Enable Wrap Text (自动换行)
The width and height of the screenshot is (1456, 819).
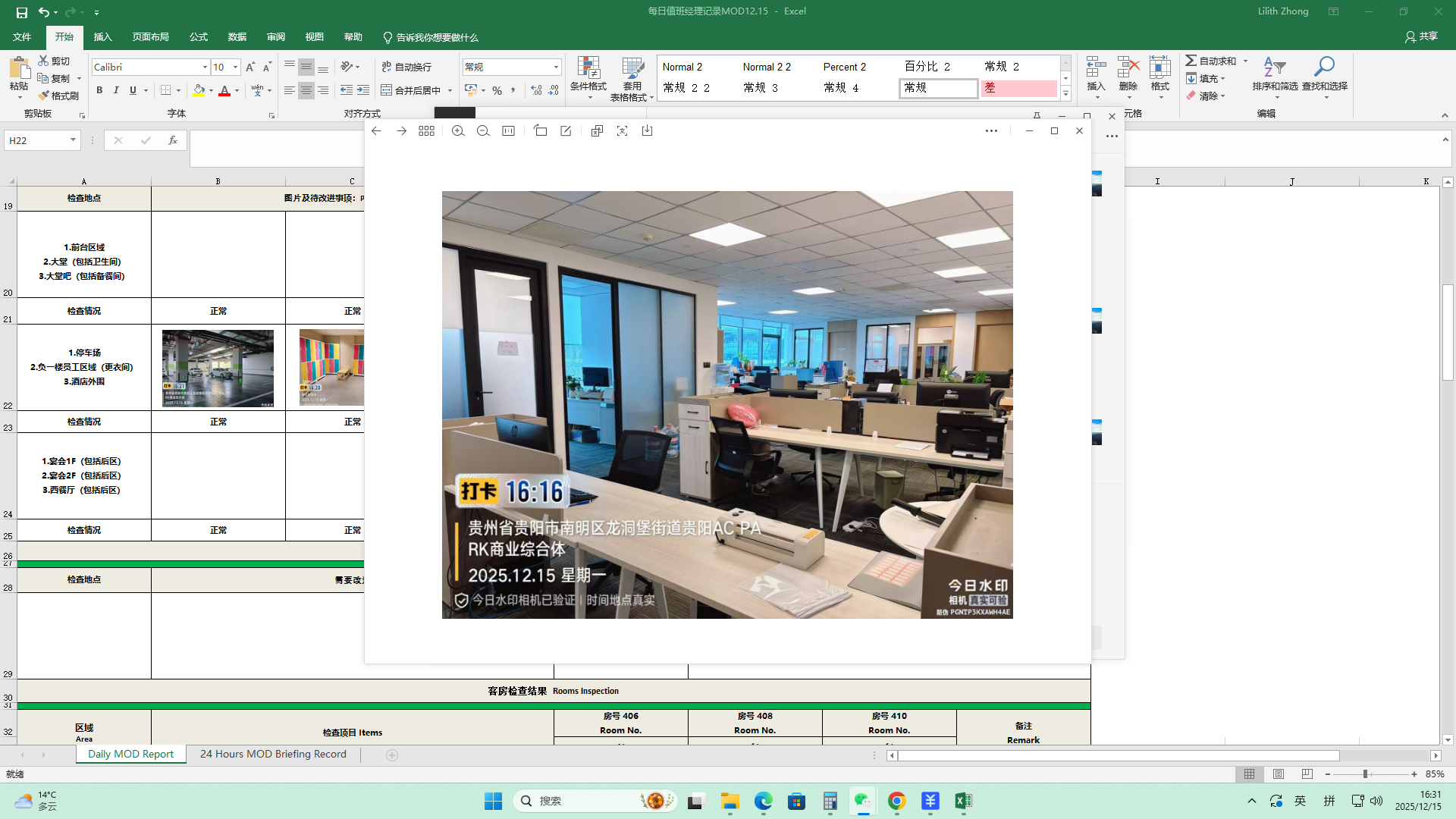click(406, 67)
